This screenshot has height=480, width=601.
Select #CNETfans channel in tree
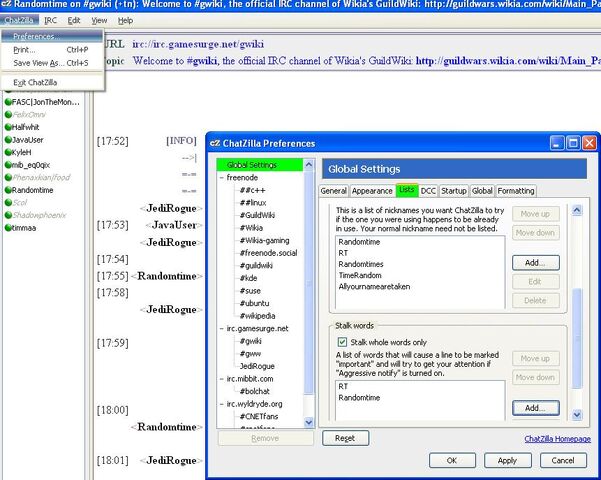pos(259,416)
